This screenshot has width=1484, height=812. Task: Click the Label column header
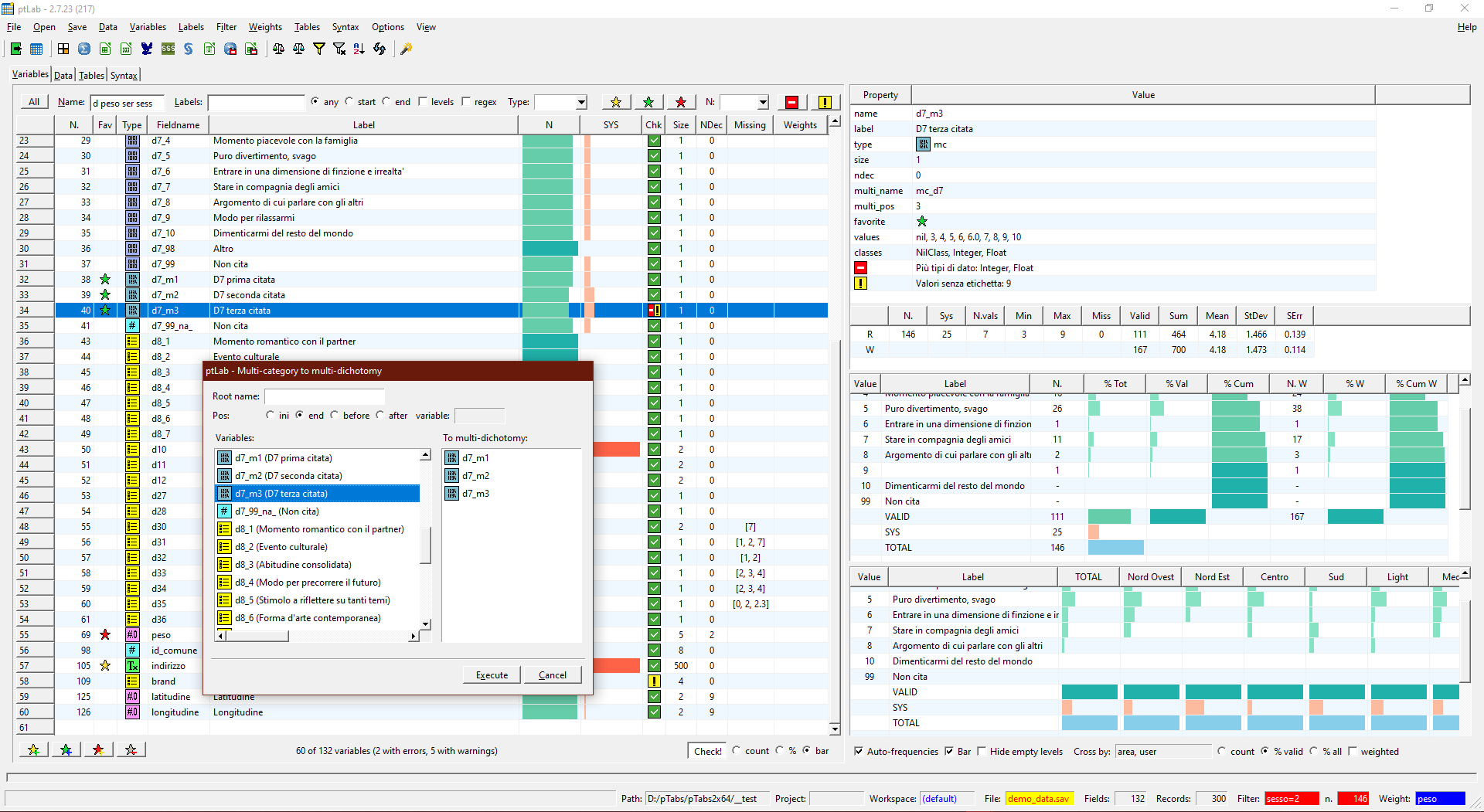363,124
